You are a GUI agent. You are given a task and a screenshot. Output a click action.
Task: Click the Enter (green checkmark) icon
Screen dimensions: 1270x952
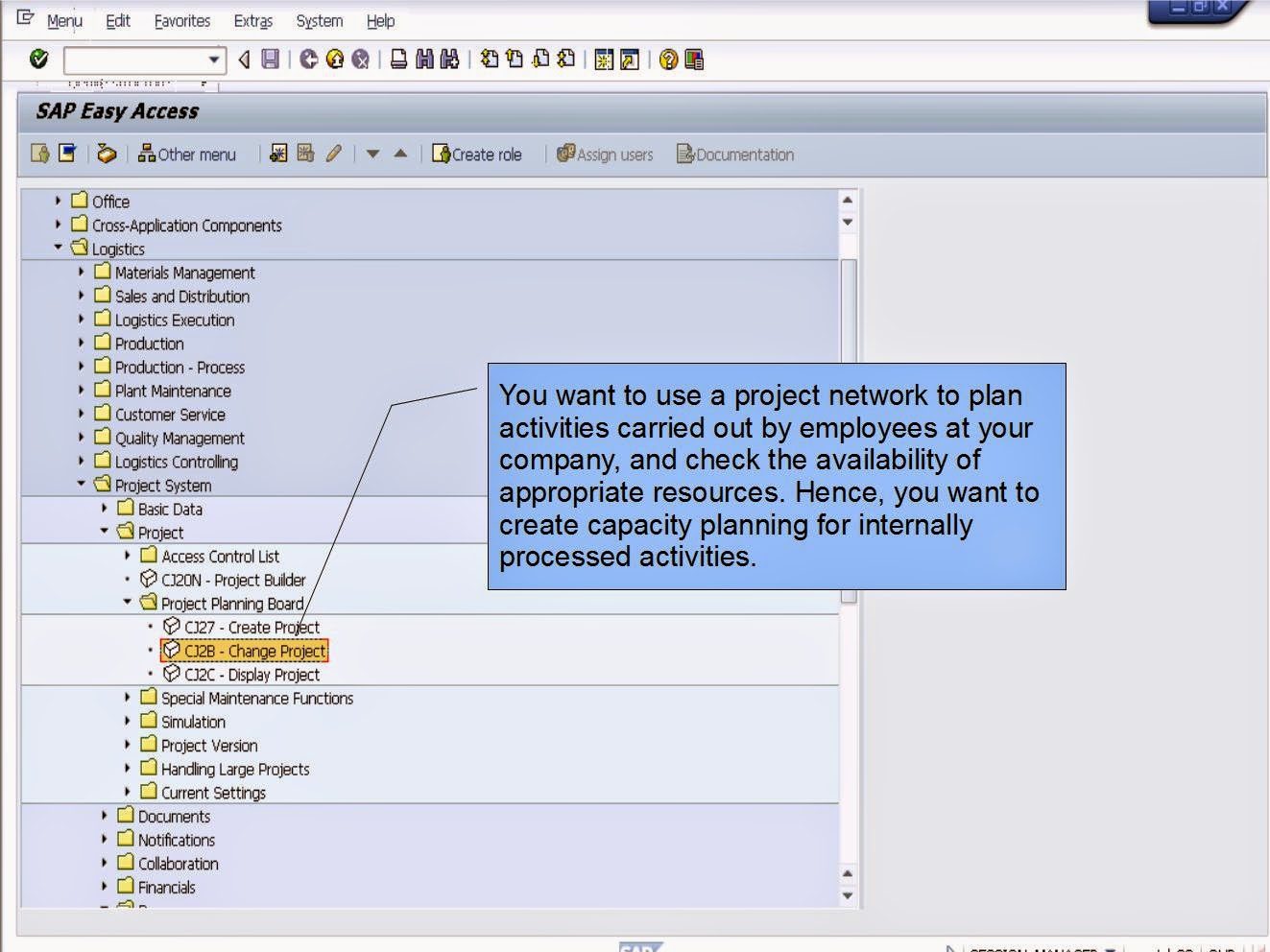click(x=38, y=59)
